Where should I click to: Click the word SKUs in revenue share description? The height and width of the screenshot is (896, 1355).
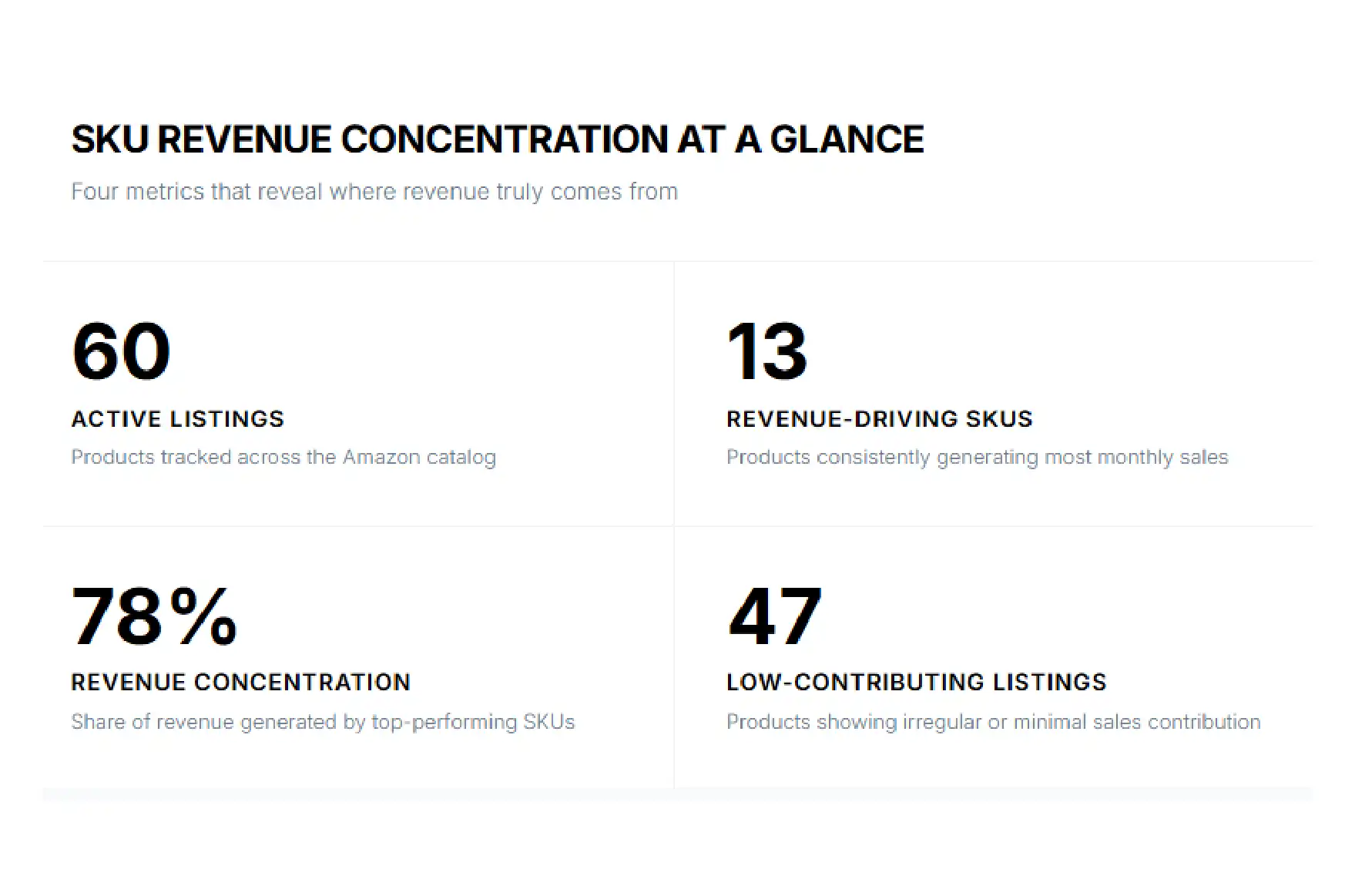pos(549,722)
